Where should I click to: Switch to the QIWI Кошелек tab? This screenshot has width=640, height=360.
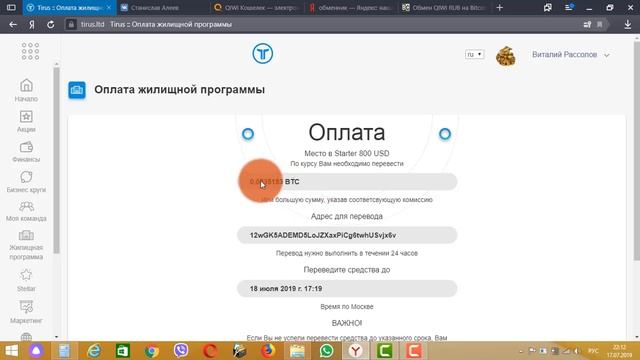click(x=257, y=8)
